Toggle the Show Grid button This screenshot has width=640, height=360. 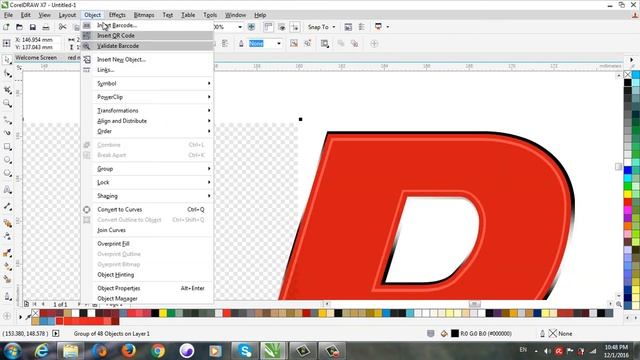[282, 27]
